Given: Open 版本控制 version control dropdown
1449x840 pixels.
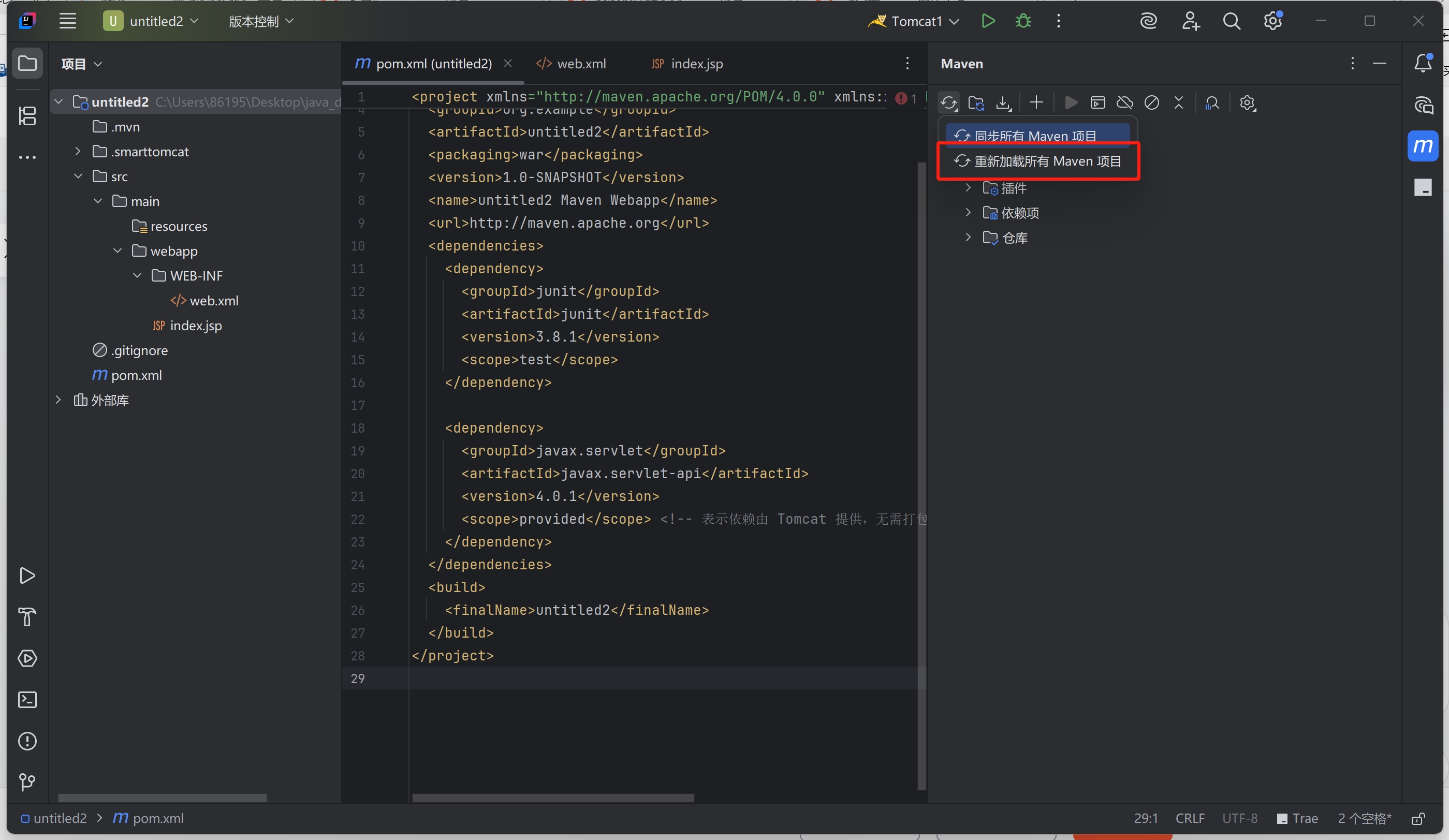Looking at the screenshot, I should coord(261,21).
